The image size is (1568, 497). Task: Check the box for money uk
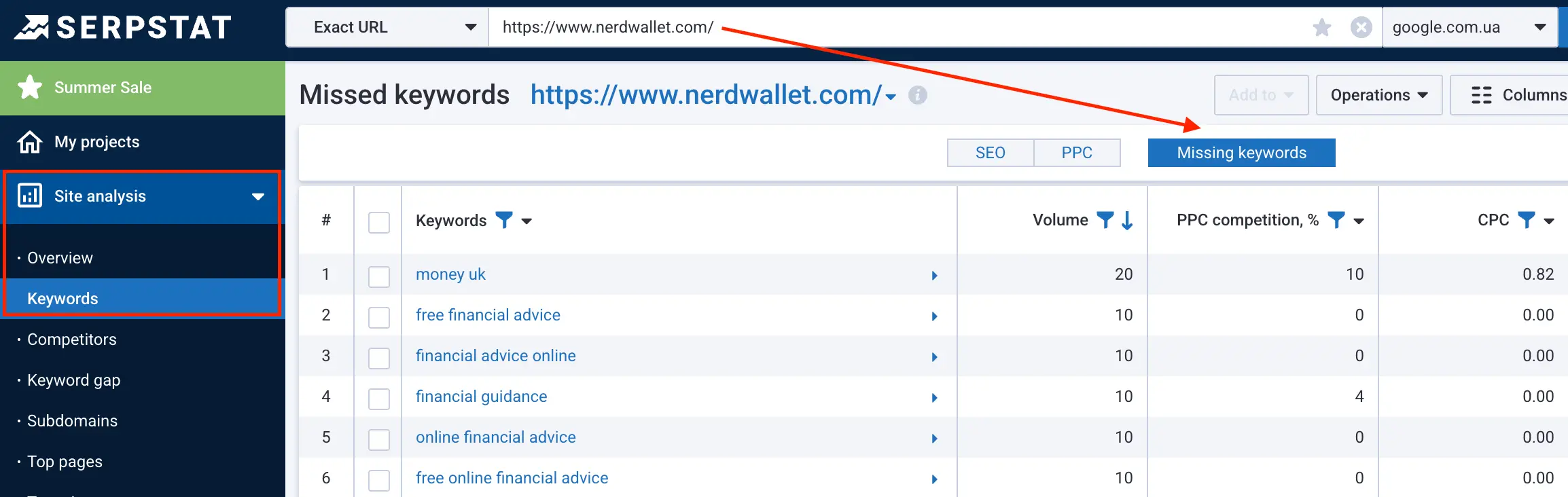click(x=379, y=277)
